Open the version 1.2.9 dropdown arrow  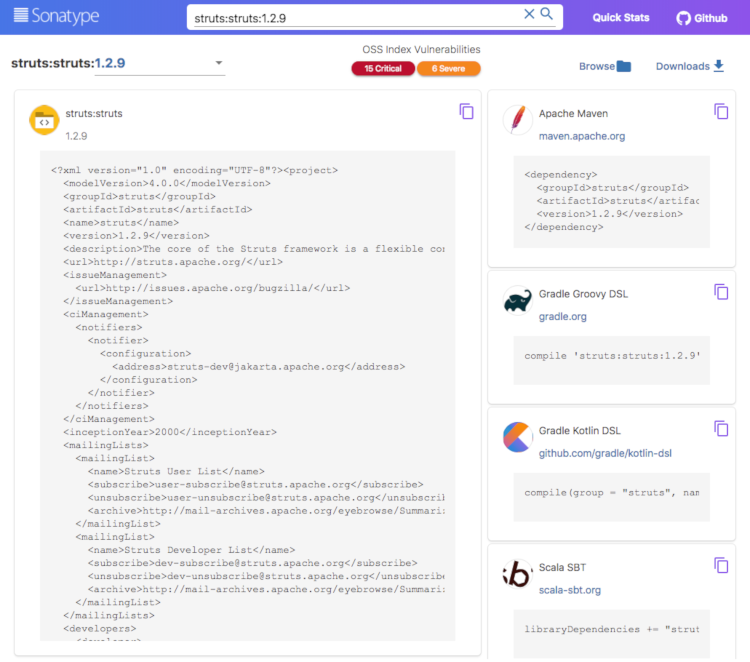click(x=219, y=63)
